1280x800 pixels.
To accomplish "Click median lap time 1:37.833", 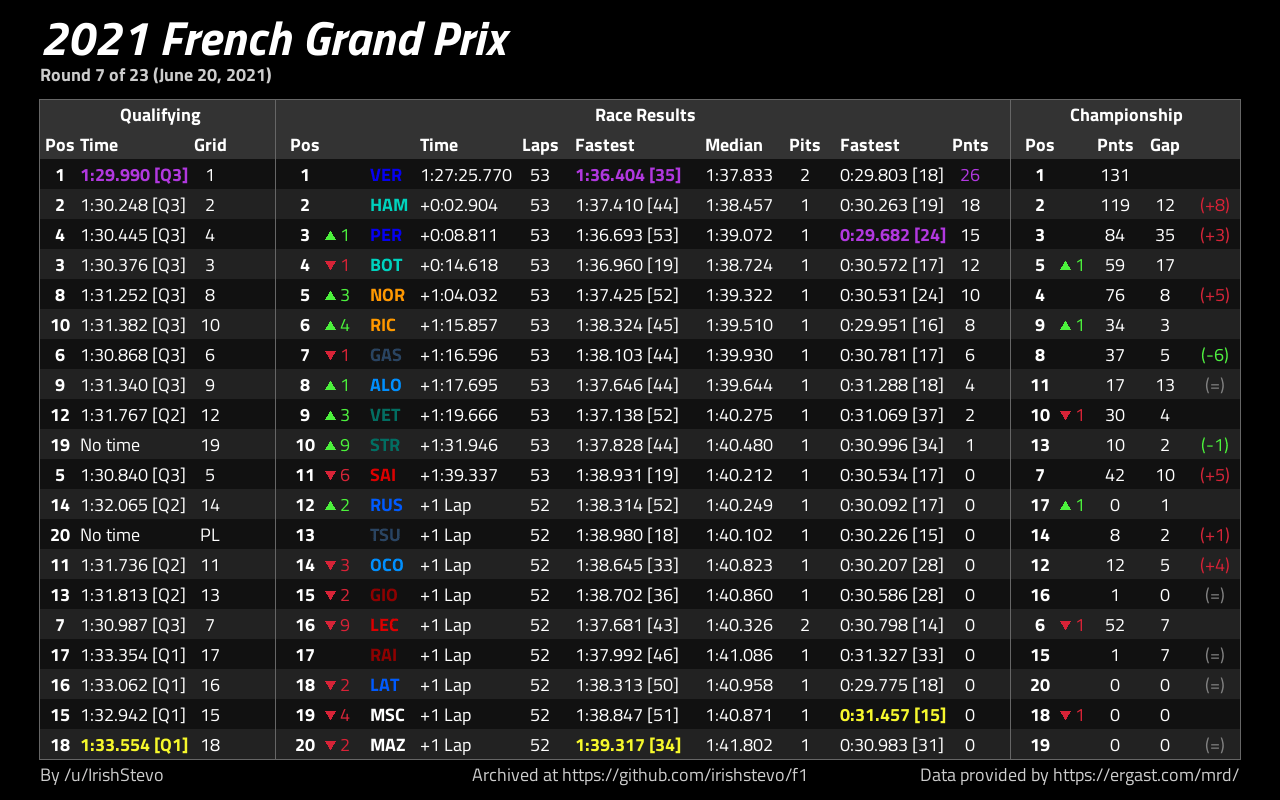I will point(739,175).
